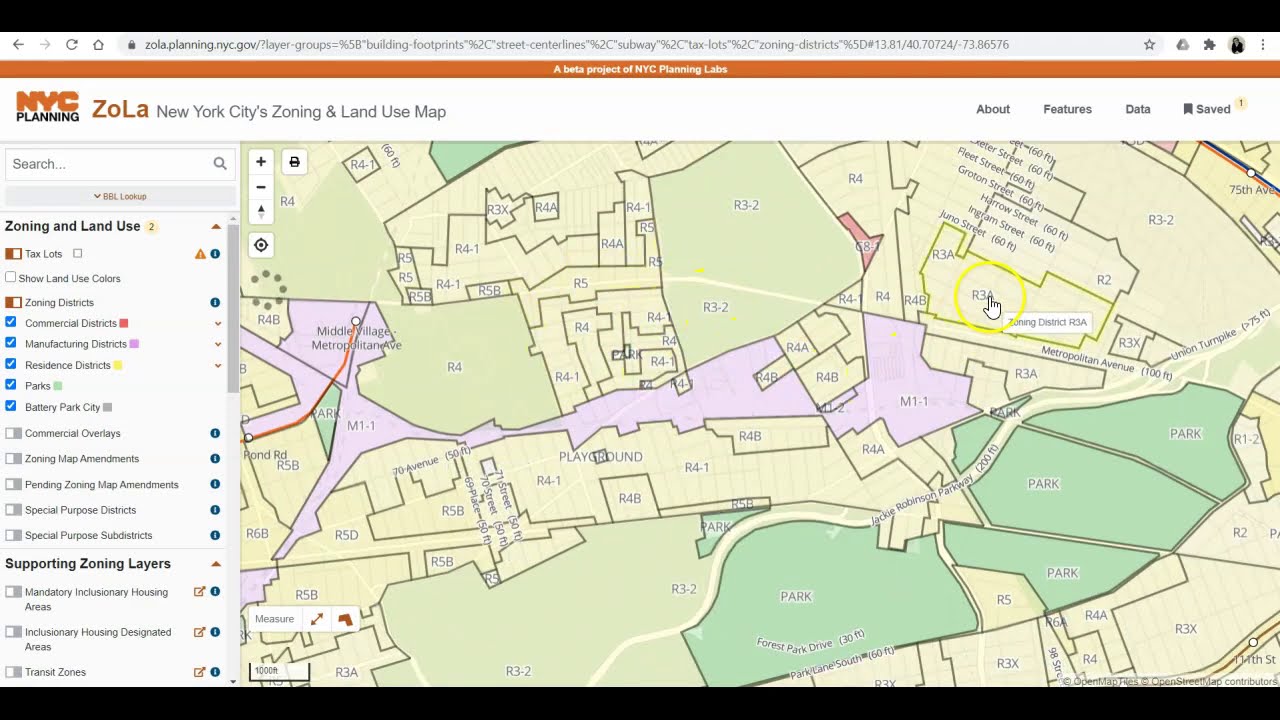Open the Data menu item
This screenshot has height=720, width=1280.
[1138, 109]
